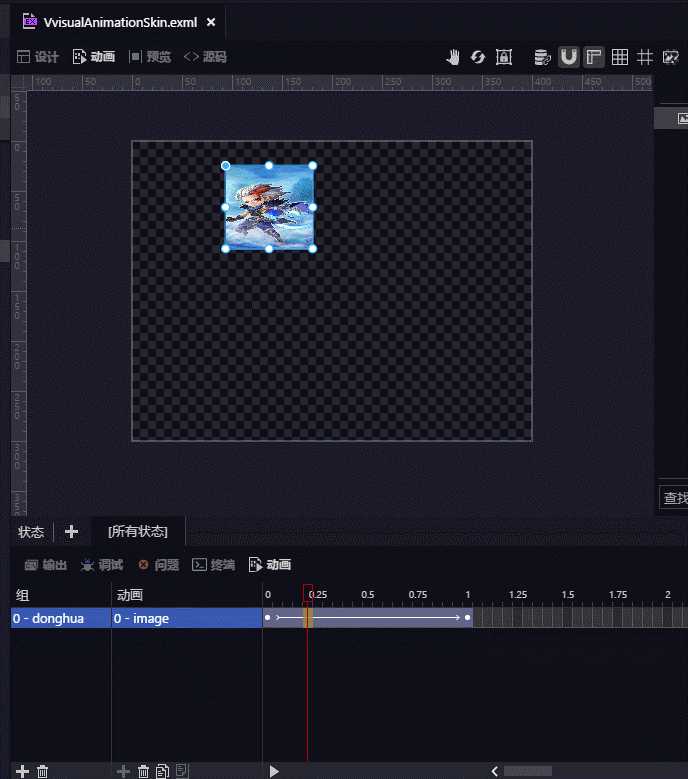Click the timeline horizontal scrollbar thumb
The height and width of the screenshot is (779, 688).
(528, 771)
